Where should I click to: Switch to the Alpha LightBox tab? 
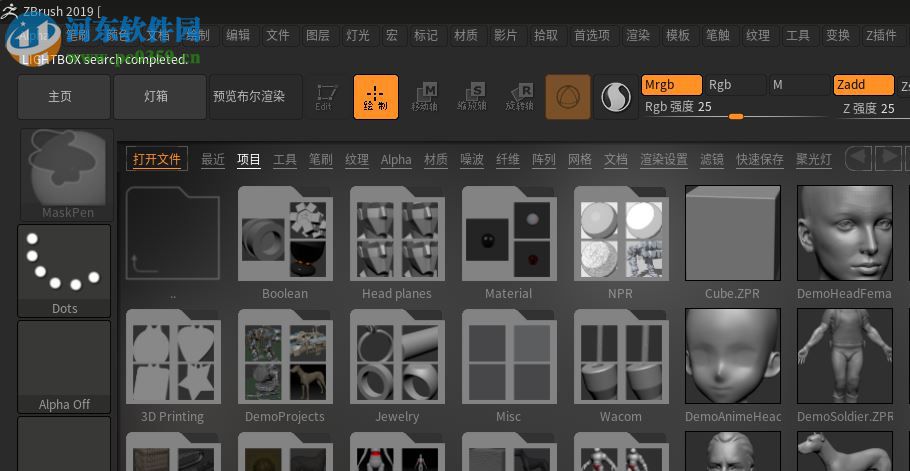point(396,160)
